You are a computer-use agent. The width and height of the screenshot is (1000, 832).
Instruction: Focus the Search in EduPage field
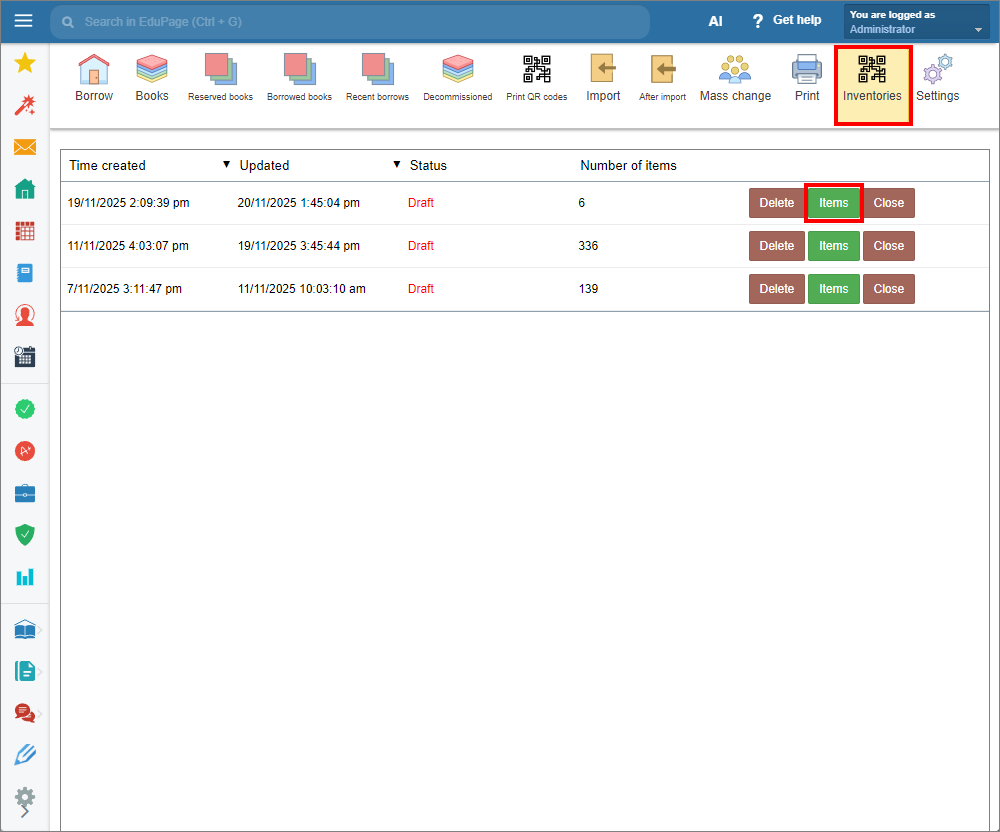[x=350, y=21]
